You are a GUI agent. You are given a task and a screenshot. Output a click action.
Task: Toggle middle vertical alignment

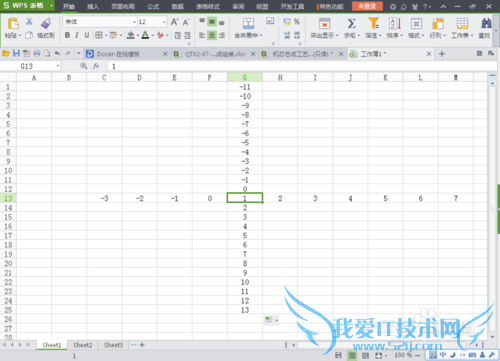point(212,22)
